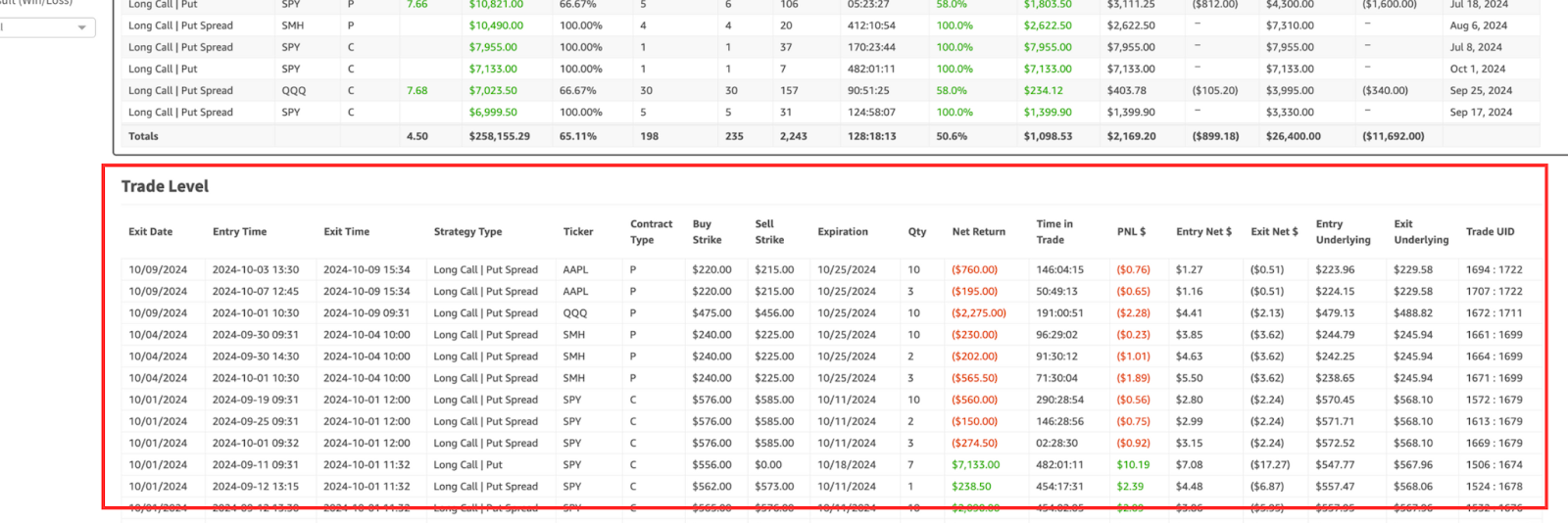Click the $26,400.00 totals cell
The image size is (1568, 523).
(x=1294, y=136)
